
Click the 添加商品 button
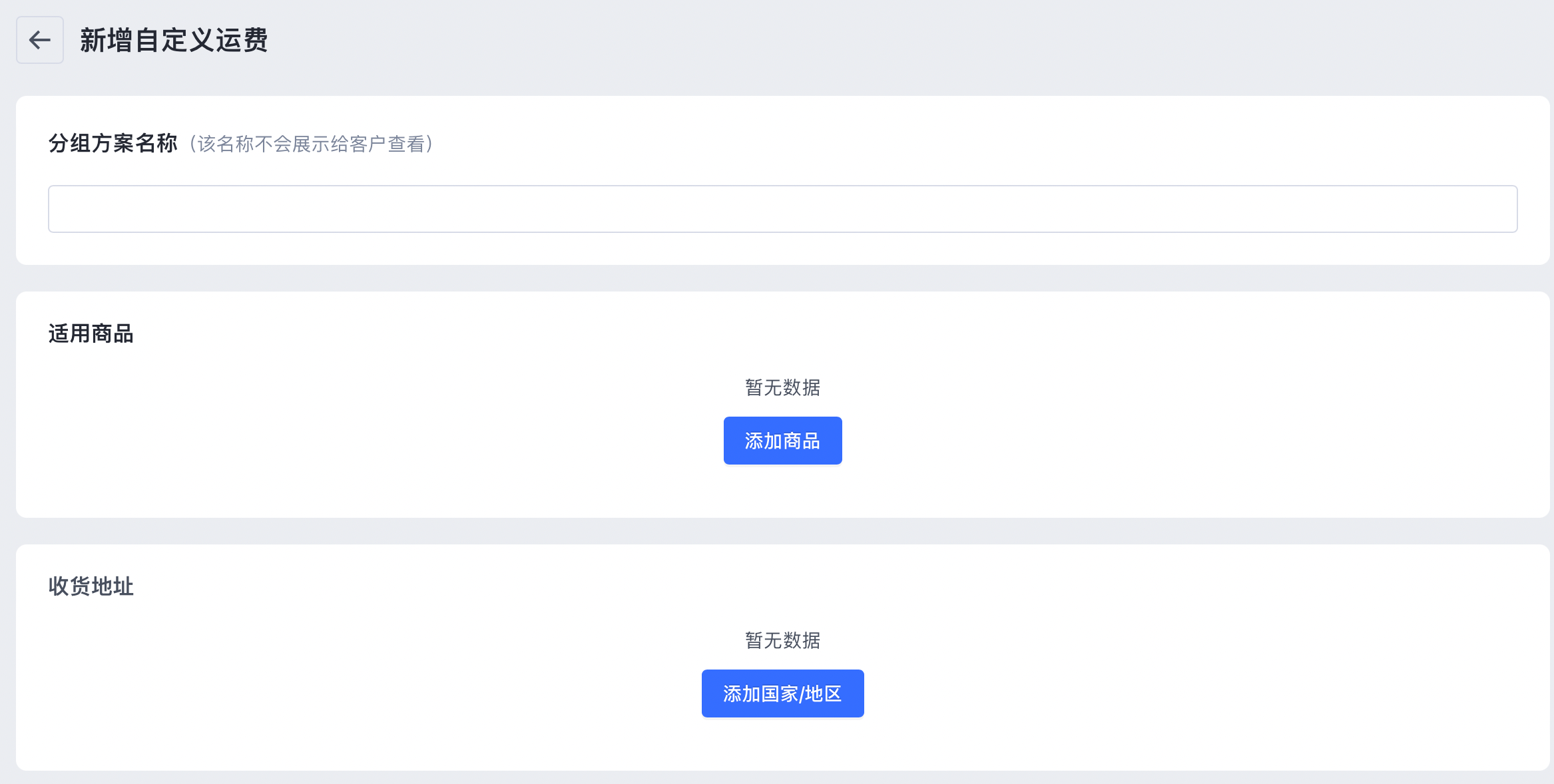782,441
